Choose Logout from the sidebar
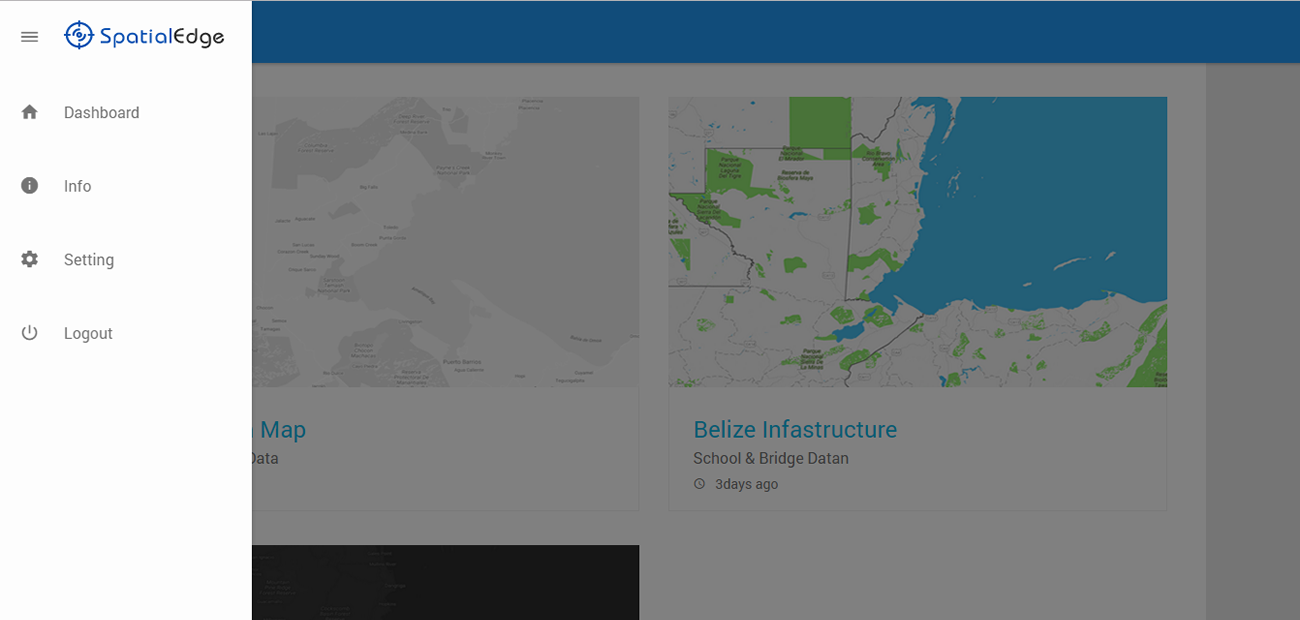This screenshot has height=620, width=1300. point(88,334)
